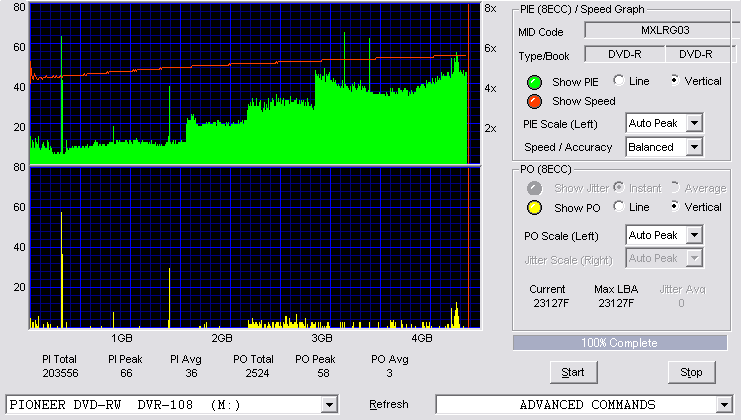The image size is (742, 420).
Task: Click the Stop button
Action: pyautogui.click(x=691, y=372)
